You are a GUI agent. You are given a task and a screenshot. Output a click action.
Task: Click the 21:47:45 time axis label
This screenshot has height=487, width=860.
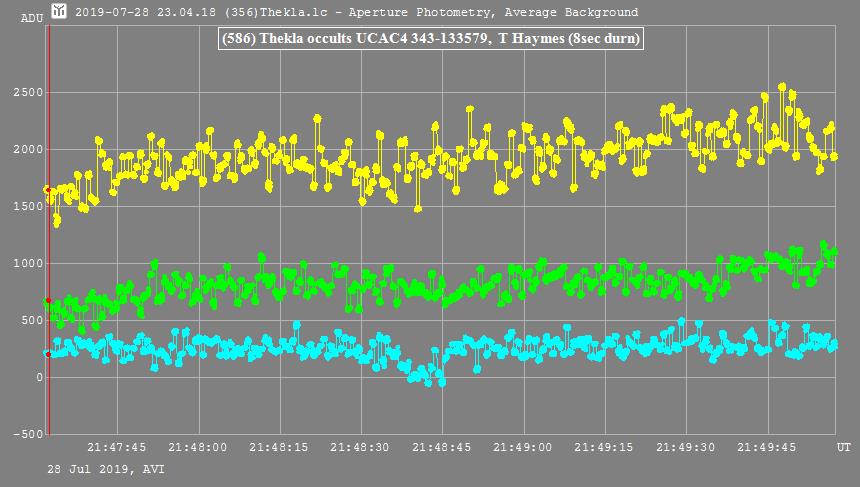117,448
